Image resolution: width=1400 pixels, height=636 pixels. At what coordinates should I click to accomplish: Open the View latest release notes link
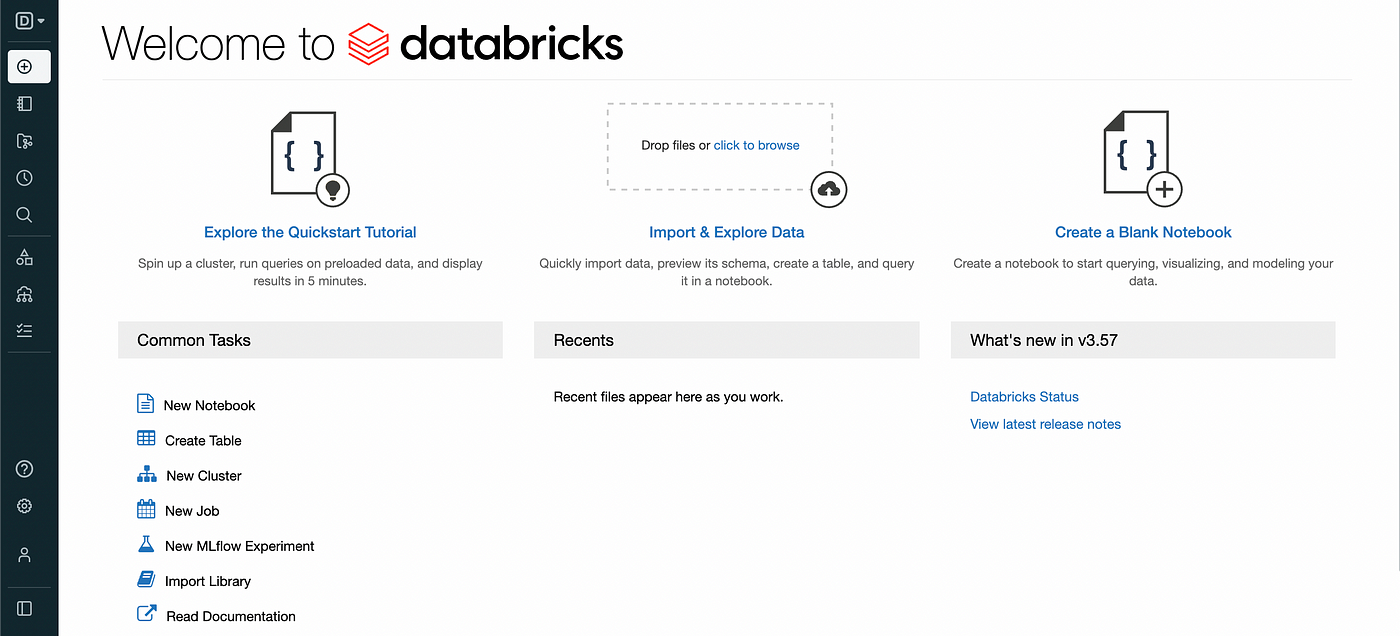pyautogui.click(x=1045, y=424)
